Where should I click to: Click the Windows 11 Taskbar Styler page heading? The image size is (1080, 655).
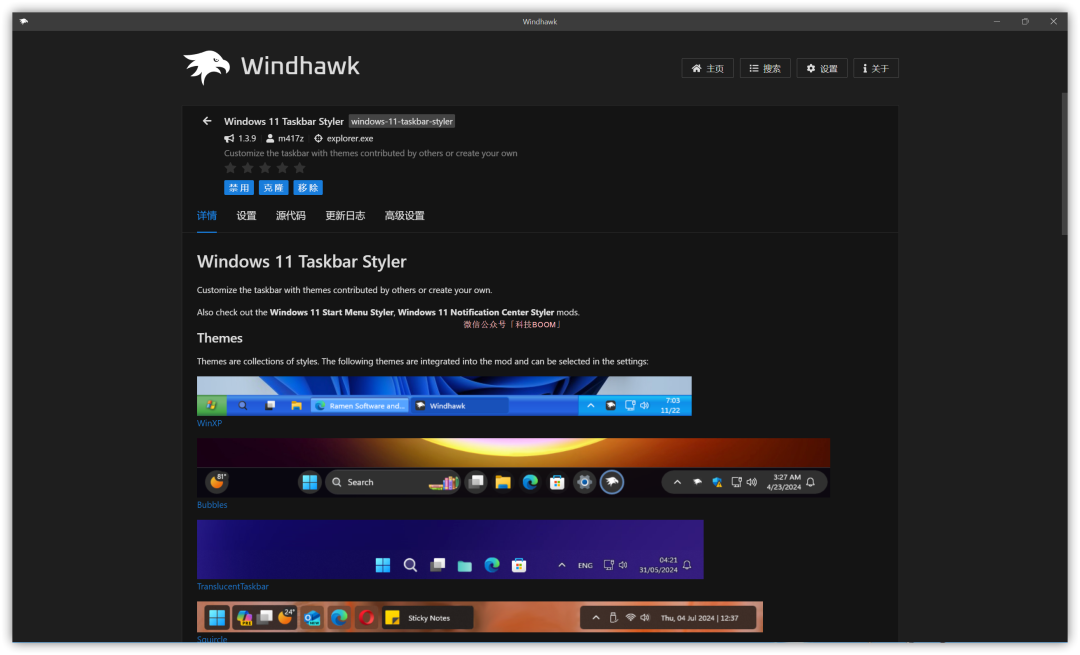click(302, 262)
